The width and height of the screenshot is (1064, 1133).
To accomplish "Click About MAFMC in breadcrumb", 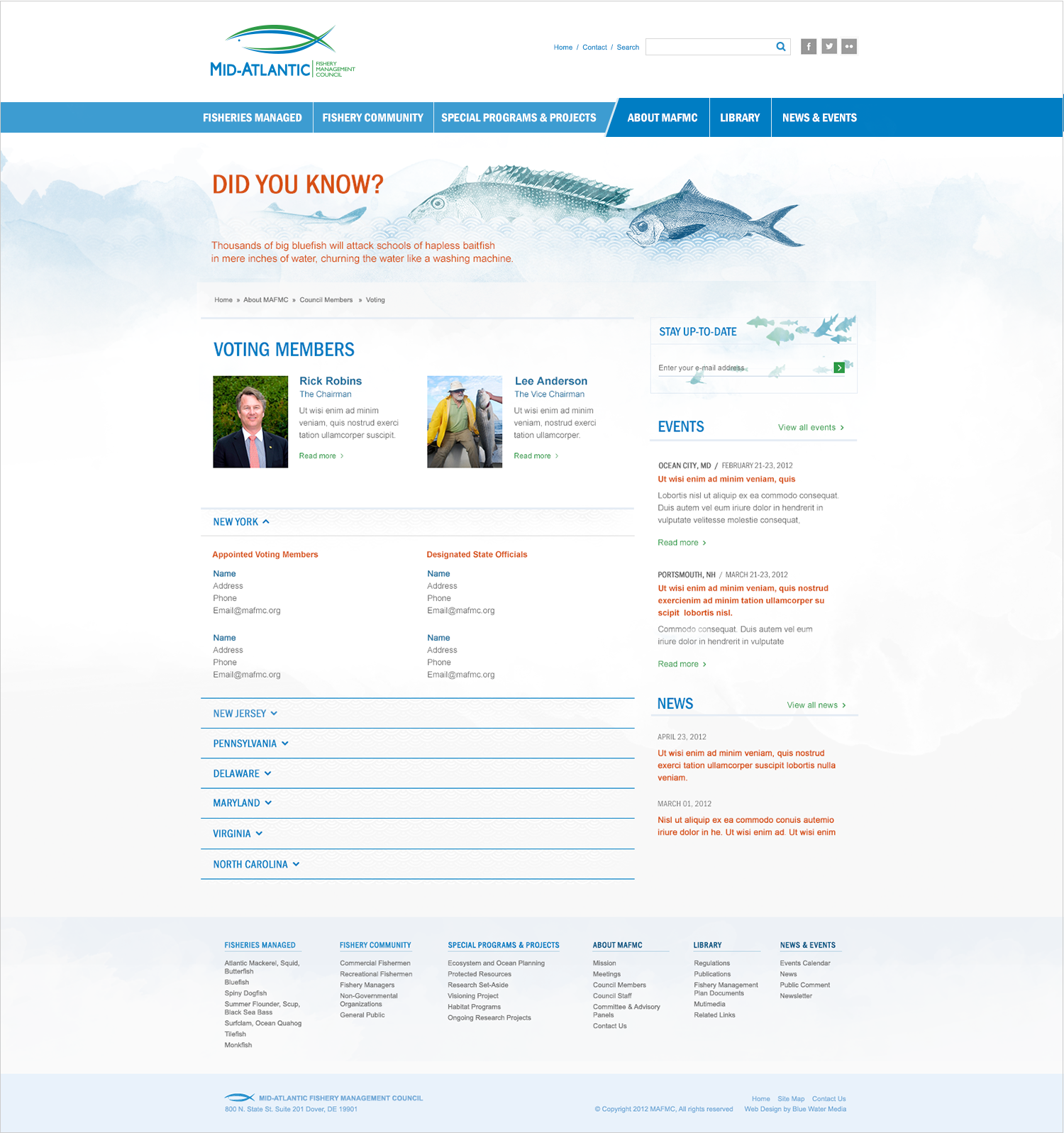I will tap(266, 300).
